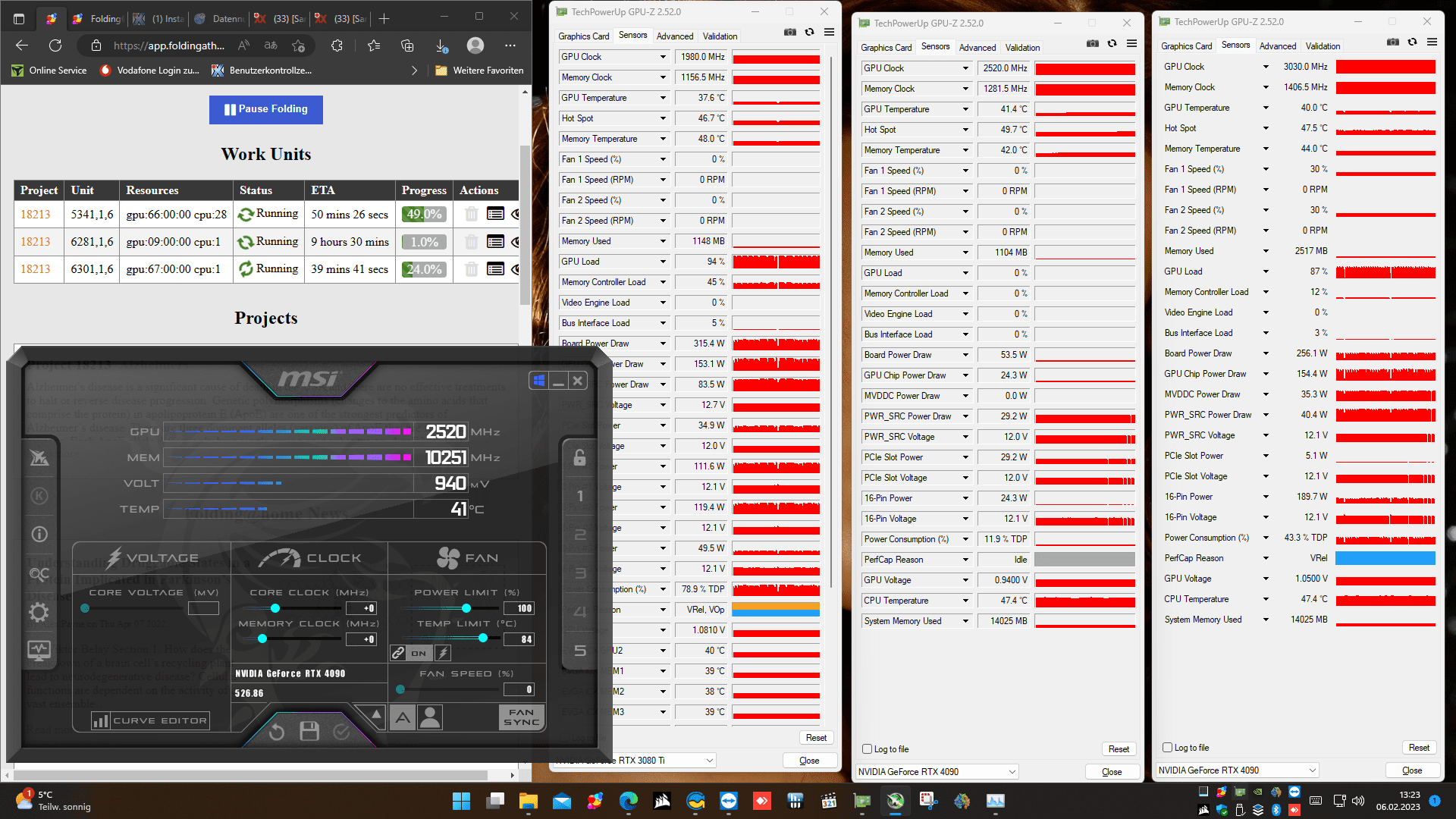Enable Log to file in middle GPU-Z
This screenshot has height=819, width=1456.
[x=867, y=749]
